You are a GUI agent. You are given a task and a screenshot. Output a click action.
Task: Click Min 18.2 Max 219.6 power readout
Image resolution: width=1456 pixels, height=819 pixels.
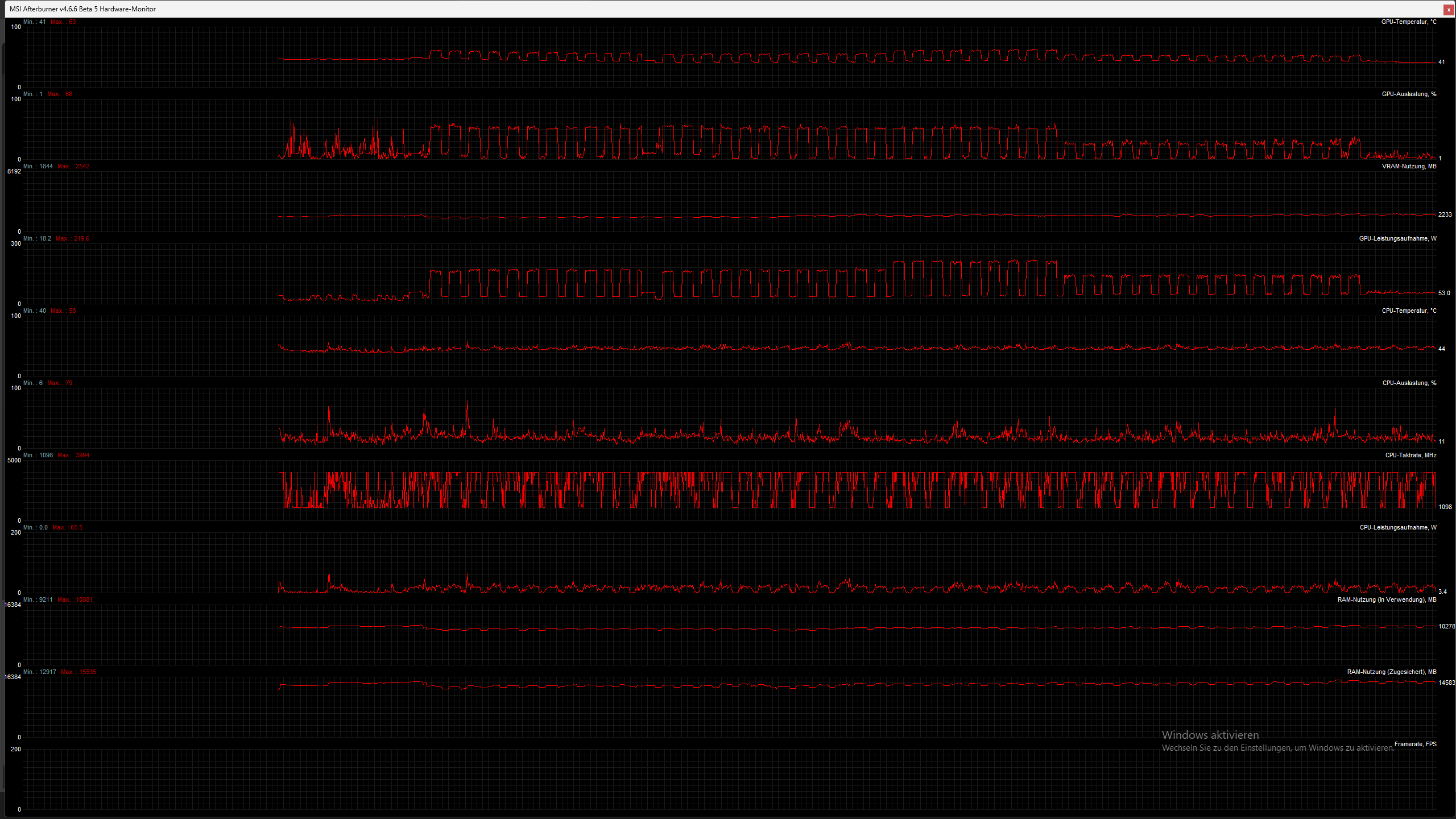(56, 239)
